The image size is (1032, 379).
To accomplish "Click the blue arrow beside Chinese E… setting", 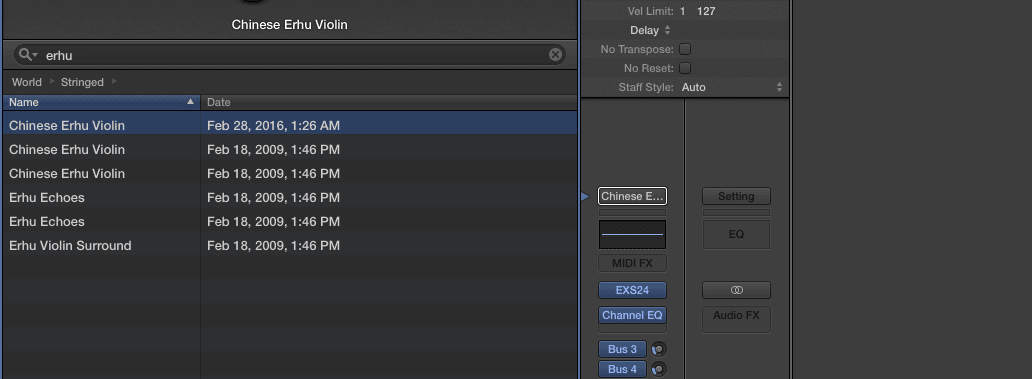I will pos(585,196).
